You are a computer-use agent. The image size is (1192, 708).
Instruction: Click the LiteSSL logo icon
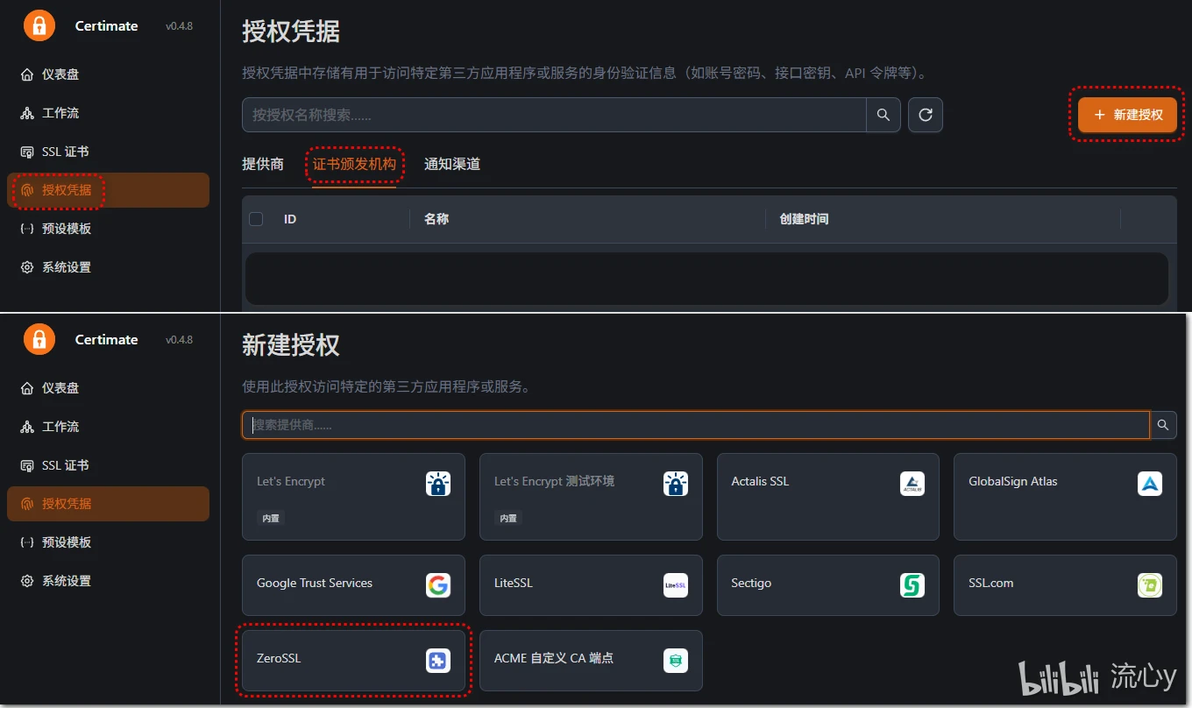(x=675, y=586)
